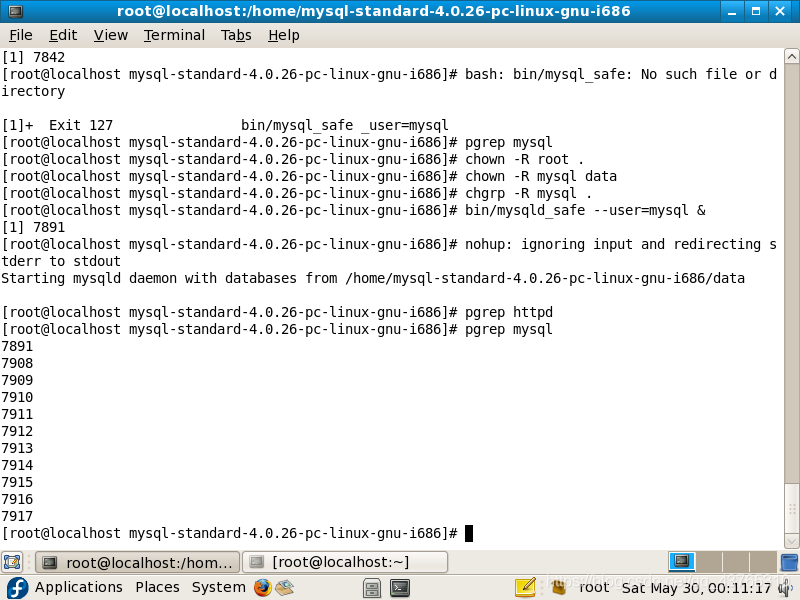Open the File menu
The height and width of the screenshot is (600, 800).
coord(20,35)
